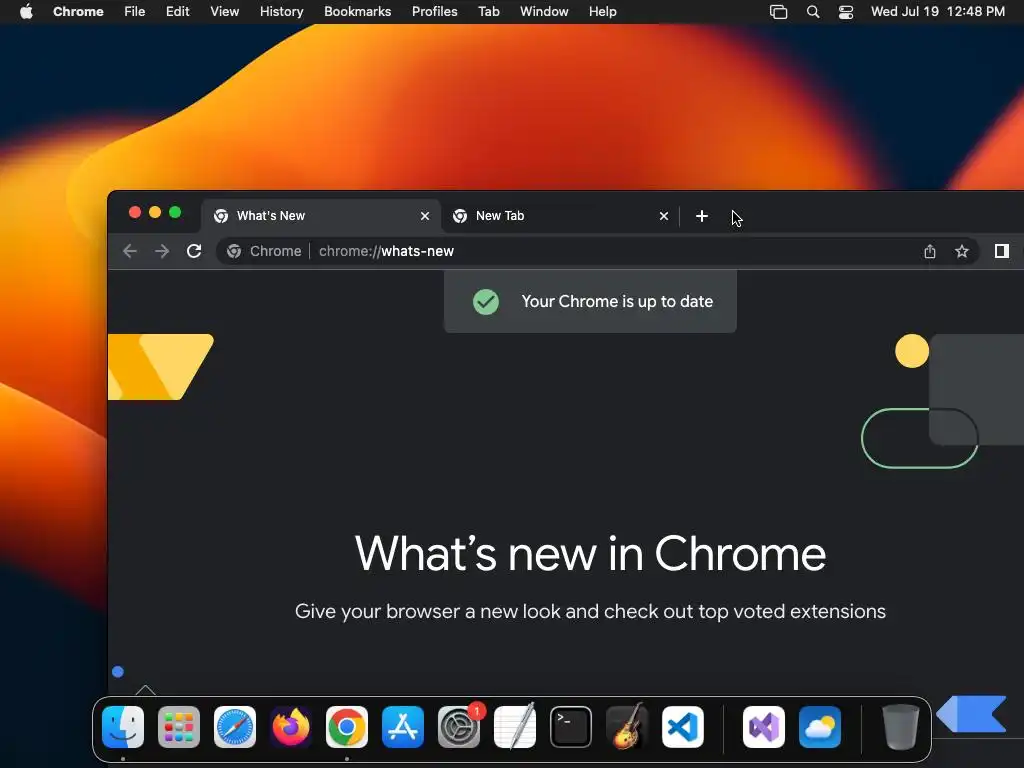
Task: Click the Google Chrome Dock icon
Action: pyautogui.click(x=347, y=727)
